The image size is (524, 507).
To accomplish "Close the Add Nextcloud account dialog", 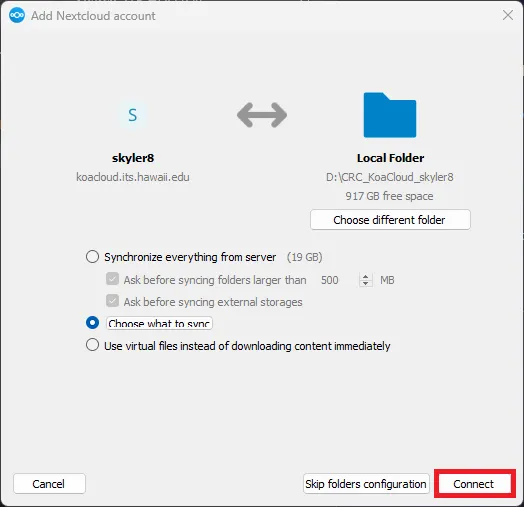I will 508,15.
